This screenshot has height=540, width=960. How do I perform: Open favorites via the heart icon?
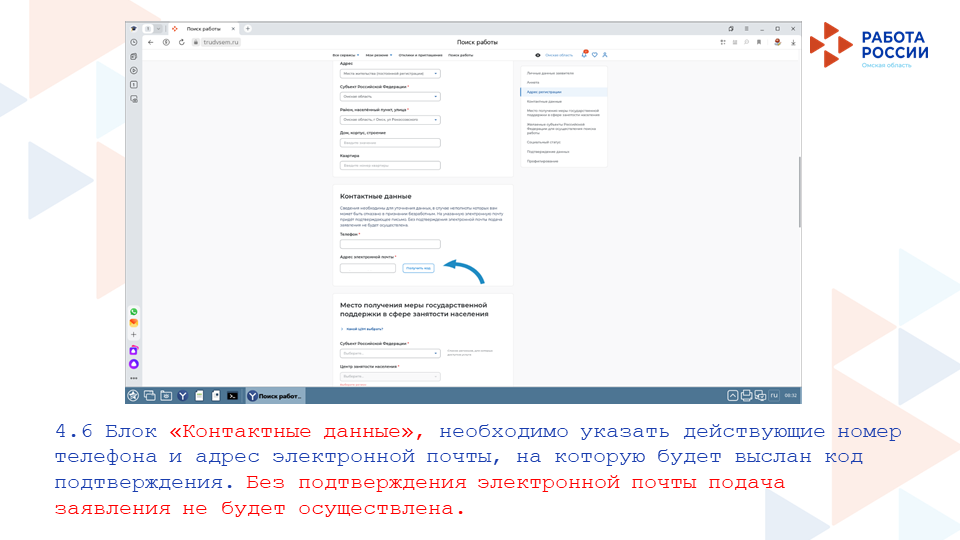pyautogui.click(x=594, y=55)
